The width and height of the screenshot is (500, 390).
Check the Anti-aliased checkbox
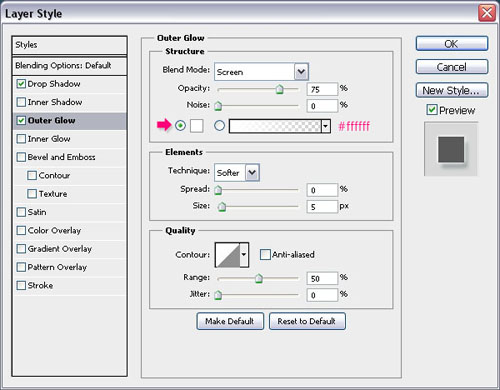pyautogui.click(x=265, y=255)
